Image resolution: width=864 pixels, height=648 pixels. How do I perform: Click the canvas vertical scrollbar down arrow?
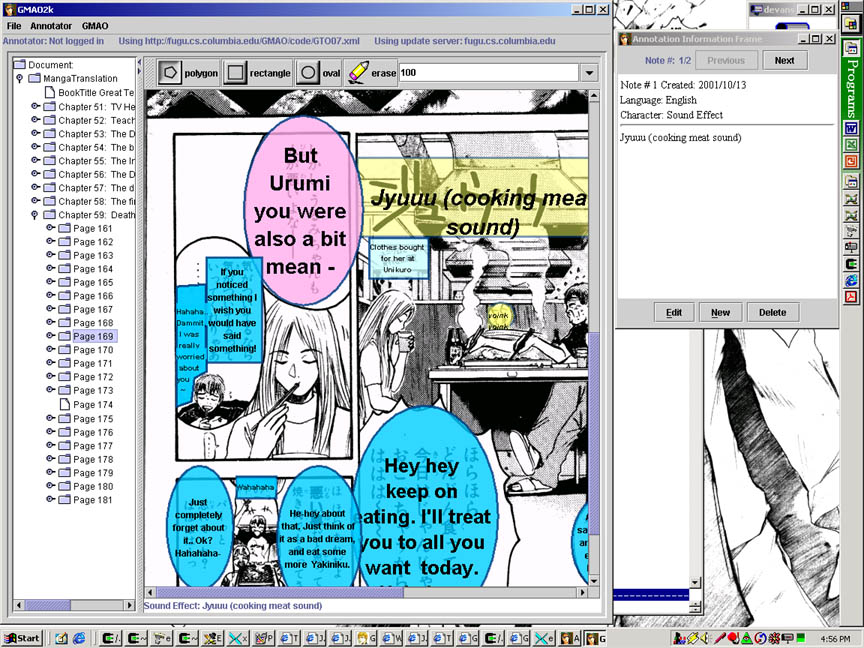pyautogui.click(x=594, y=581)
